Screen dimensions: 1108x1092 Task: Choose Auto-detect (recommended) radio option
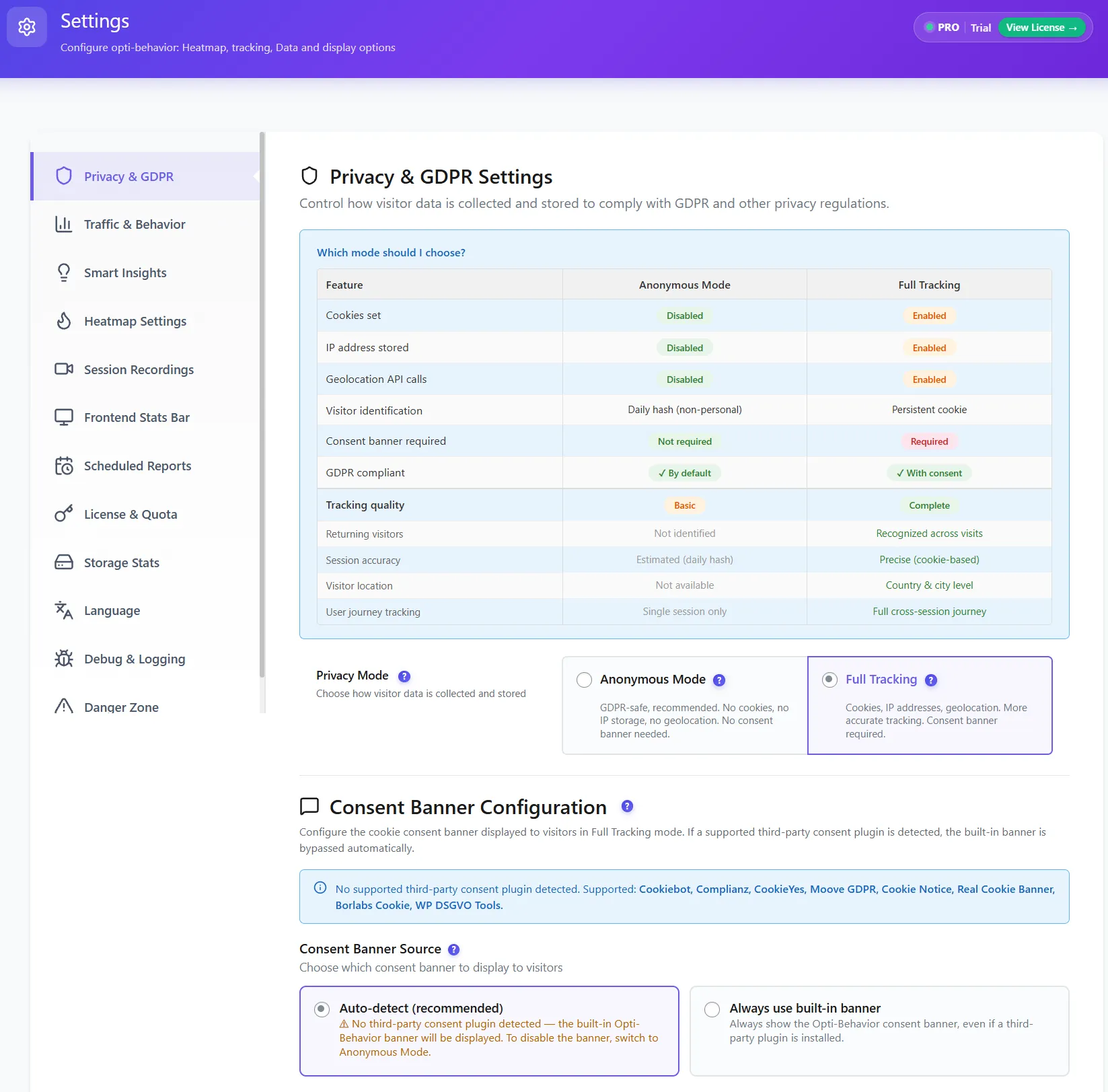click(322, 1009)
